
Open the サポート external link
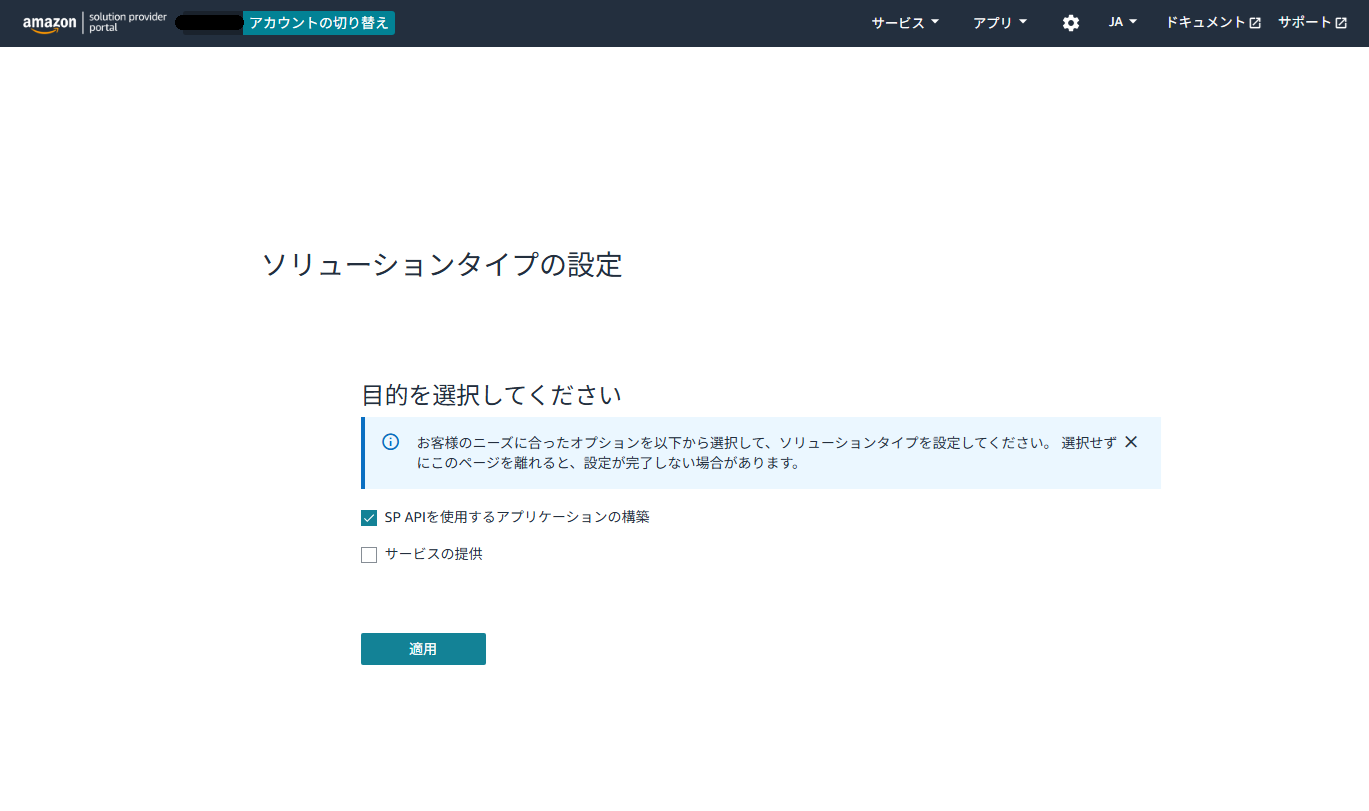click(x=1312, y=23)
